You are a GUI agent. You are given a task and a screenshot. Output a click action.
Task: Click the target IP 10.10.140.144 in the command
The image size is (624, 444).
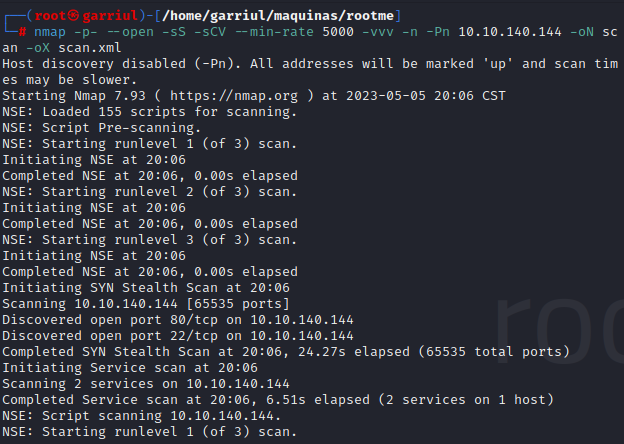(x=510, y=32)
